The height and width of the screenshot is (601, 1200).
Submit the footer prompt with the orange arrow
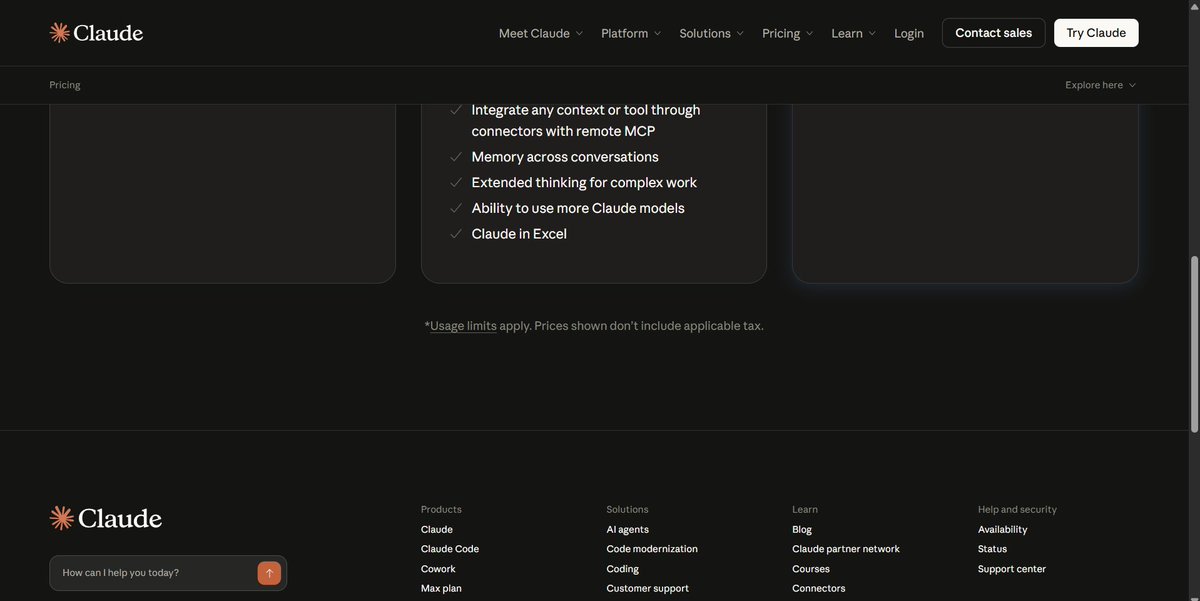(269, 573)
